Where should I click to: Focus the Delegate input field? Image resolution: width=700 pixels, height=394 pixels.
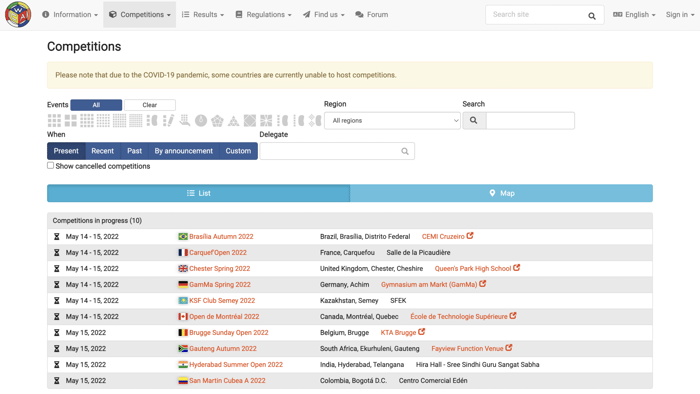[x=337, y=151]
